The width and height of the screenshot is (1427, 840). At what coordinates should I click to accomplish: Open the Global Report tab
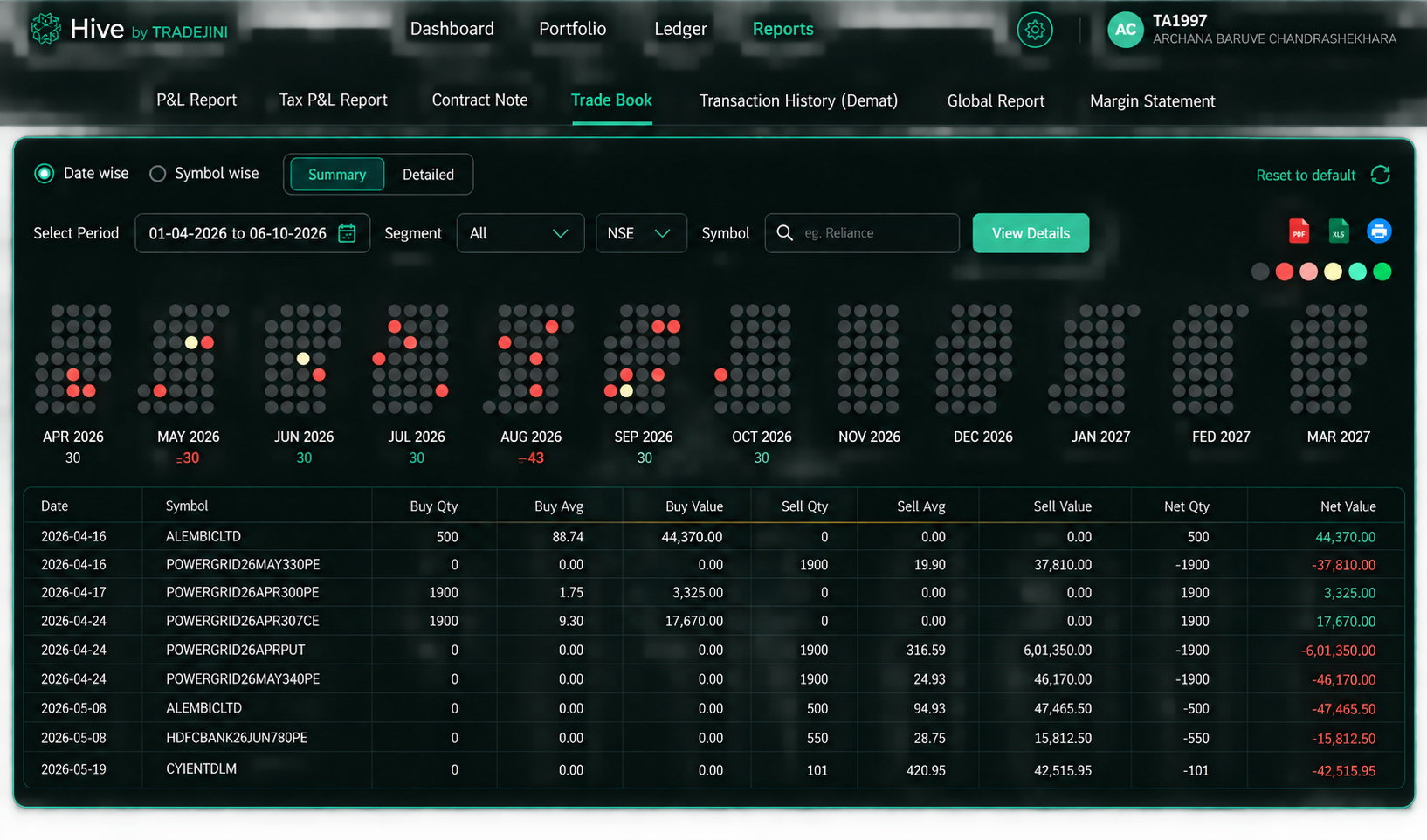pyautogui.click(x=996, y=100)
